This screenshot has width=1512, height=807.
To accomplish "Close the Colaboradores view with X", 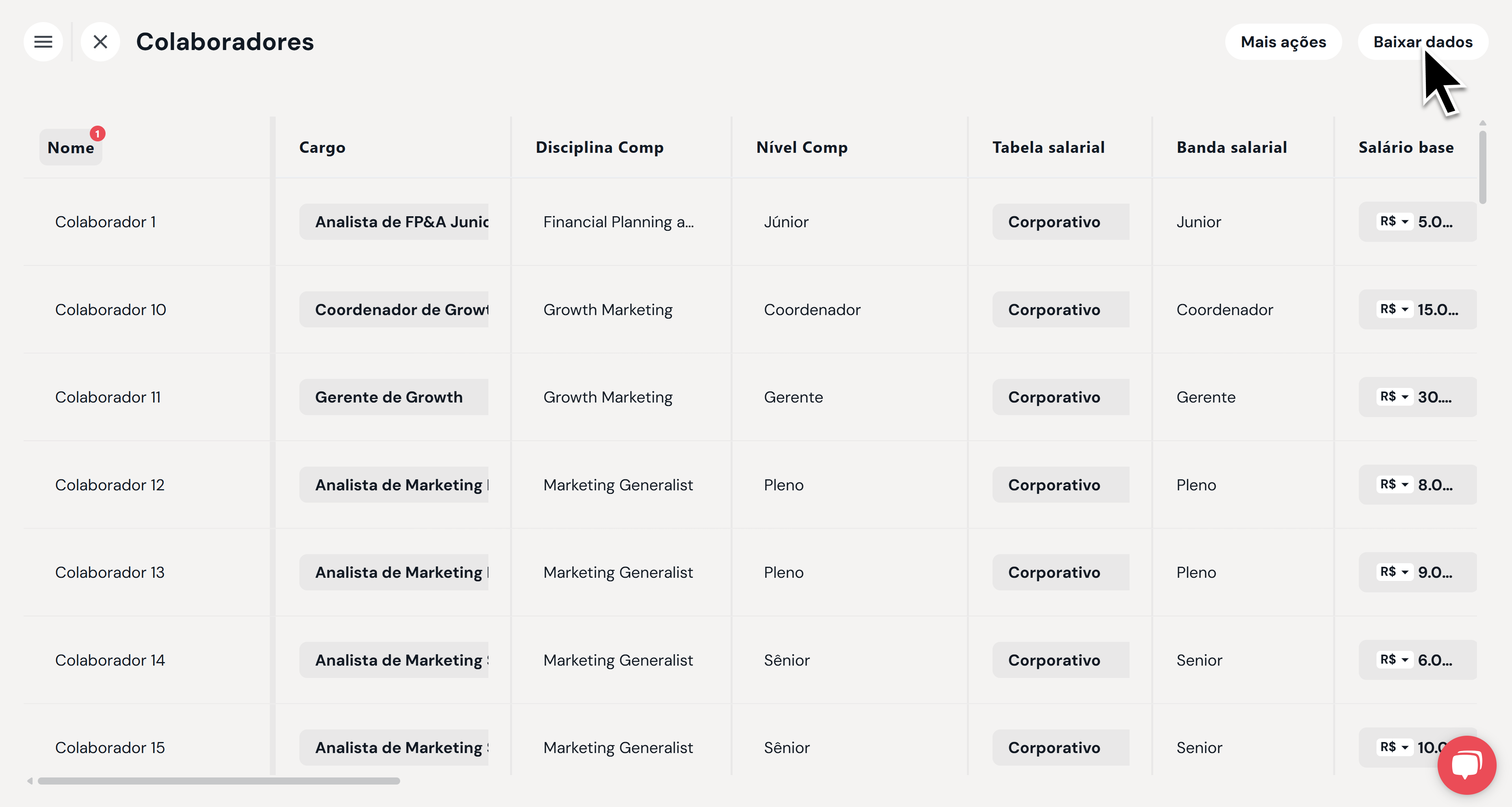I will coord(100,42).
